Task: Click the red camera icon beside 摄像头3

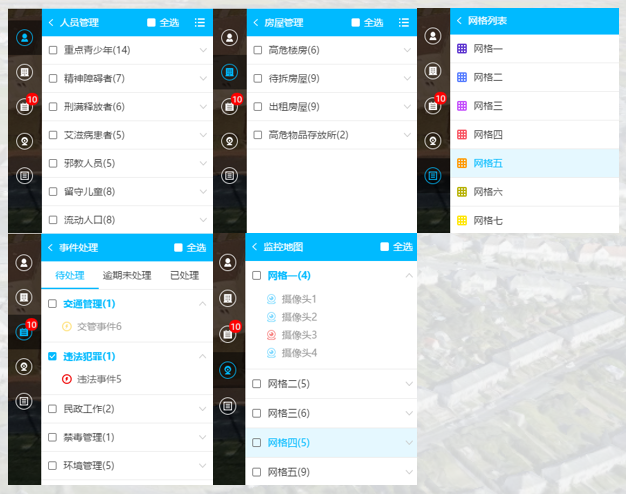Action: 272,335
